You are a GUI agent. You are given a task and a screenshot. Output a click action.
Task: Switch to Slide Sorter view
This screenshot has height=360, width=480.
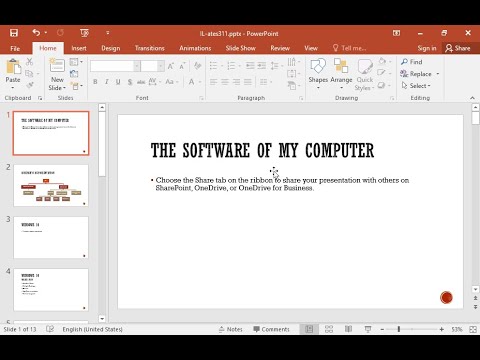tap(329, 329)
